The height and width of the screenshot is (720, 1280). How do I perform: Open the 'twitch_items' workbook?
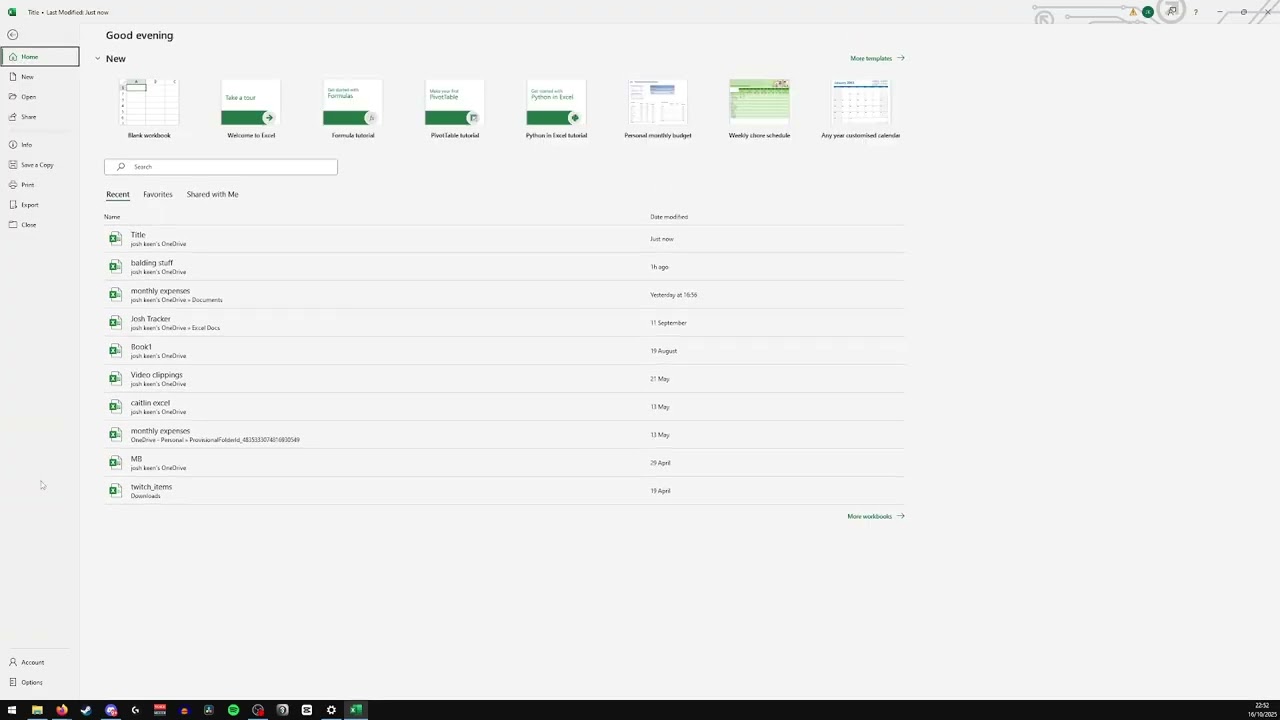[x=504, y=491]
